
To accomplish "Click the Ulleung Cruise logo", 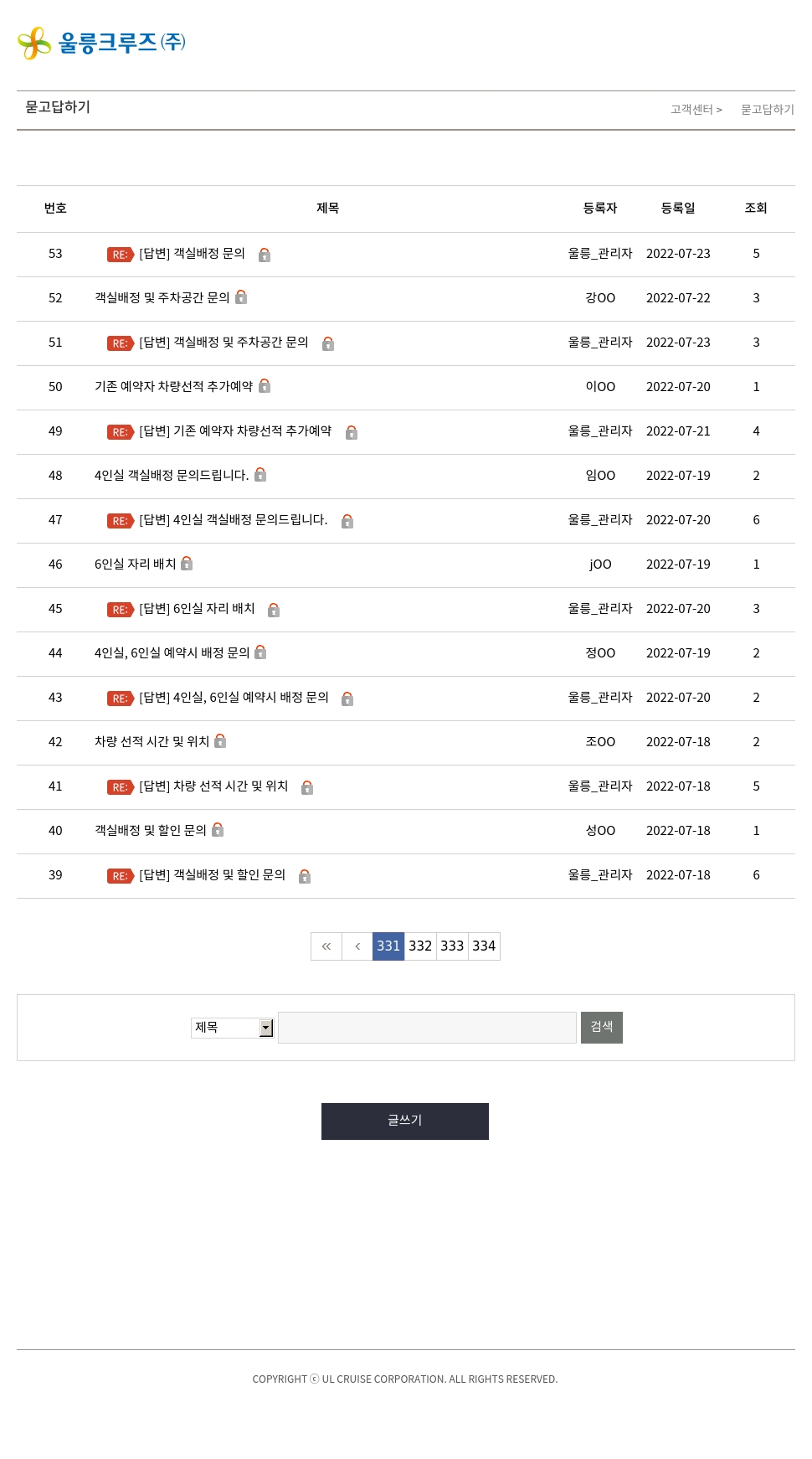I will pyautogui.click(x=101, y=43).
